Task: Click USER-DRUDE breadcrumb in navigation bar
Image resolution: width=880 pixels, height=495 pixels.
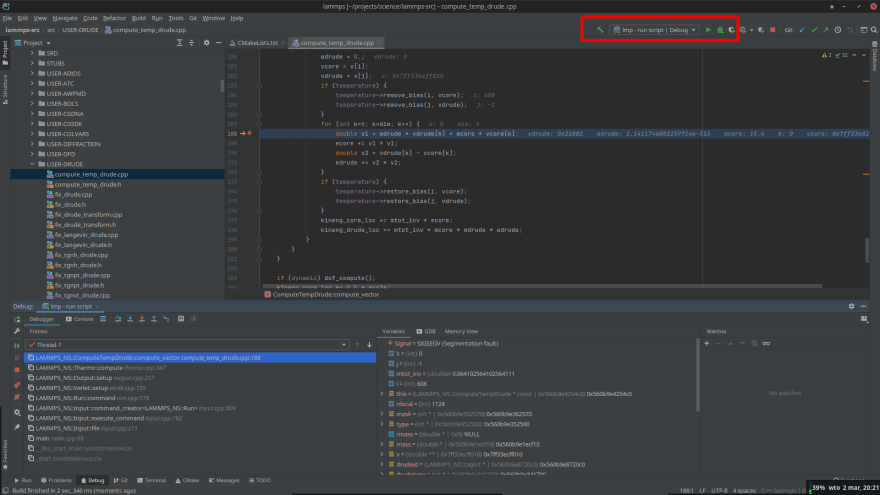Action: (80, 30)
